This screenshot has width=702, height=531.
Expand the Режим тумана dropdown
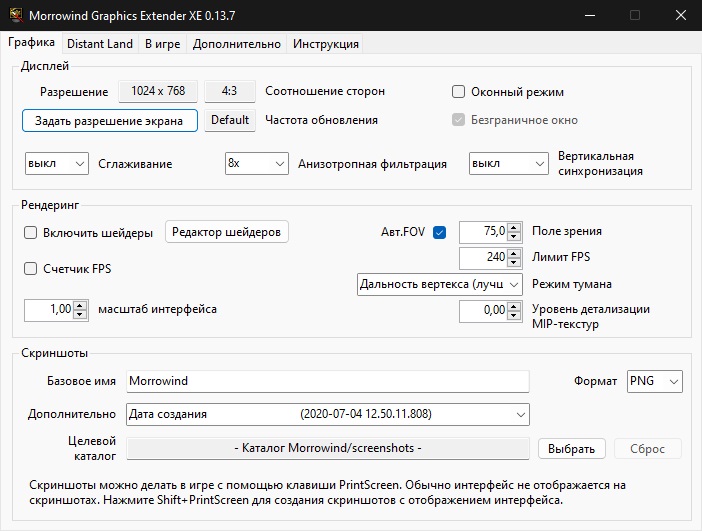[x=440, y=285]
